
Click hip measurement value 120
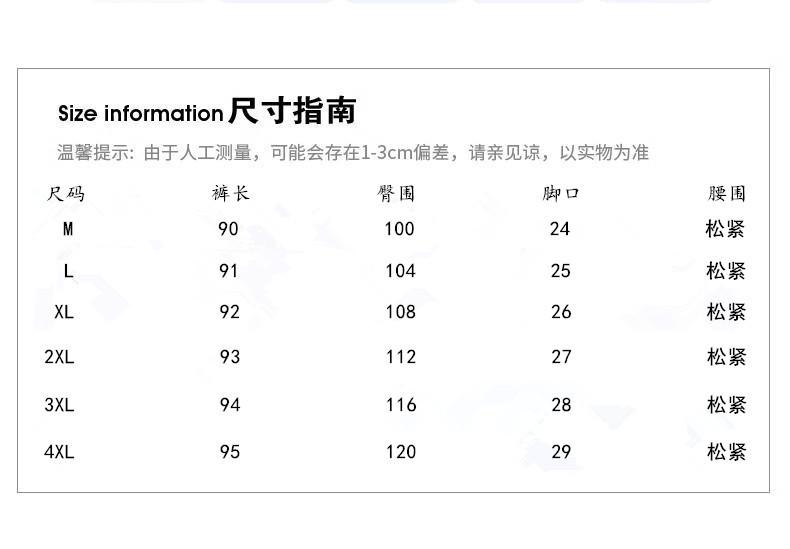click(400, 452)
